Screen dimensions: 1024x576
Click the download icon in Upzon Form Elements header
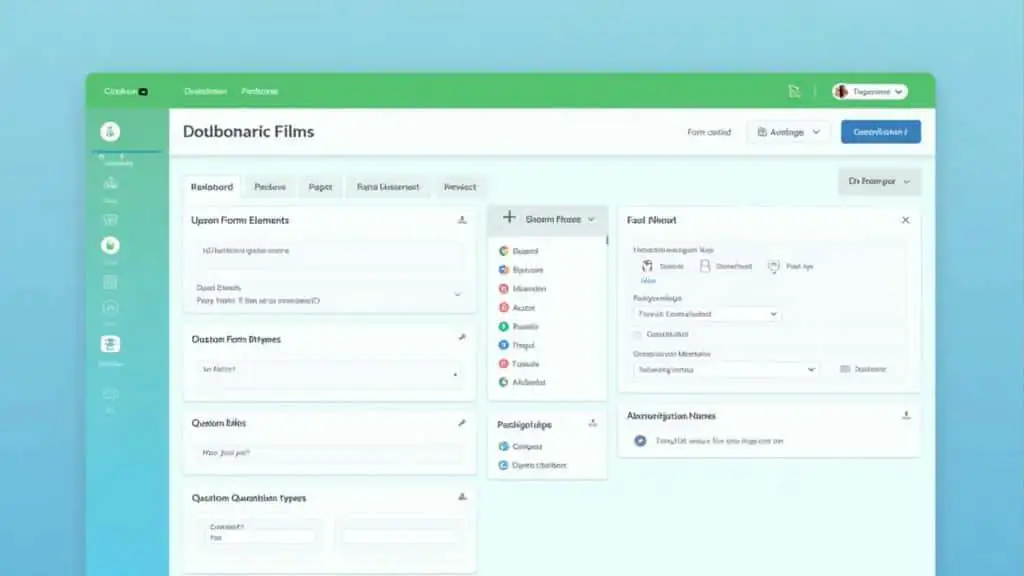pyautogui.click(x=461, y=220)
